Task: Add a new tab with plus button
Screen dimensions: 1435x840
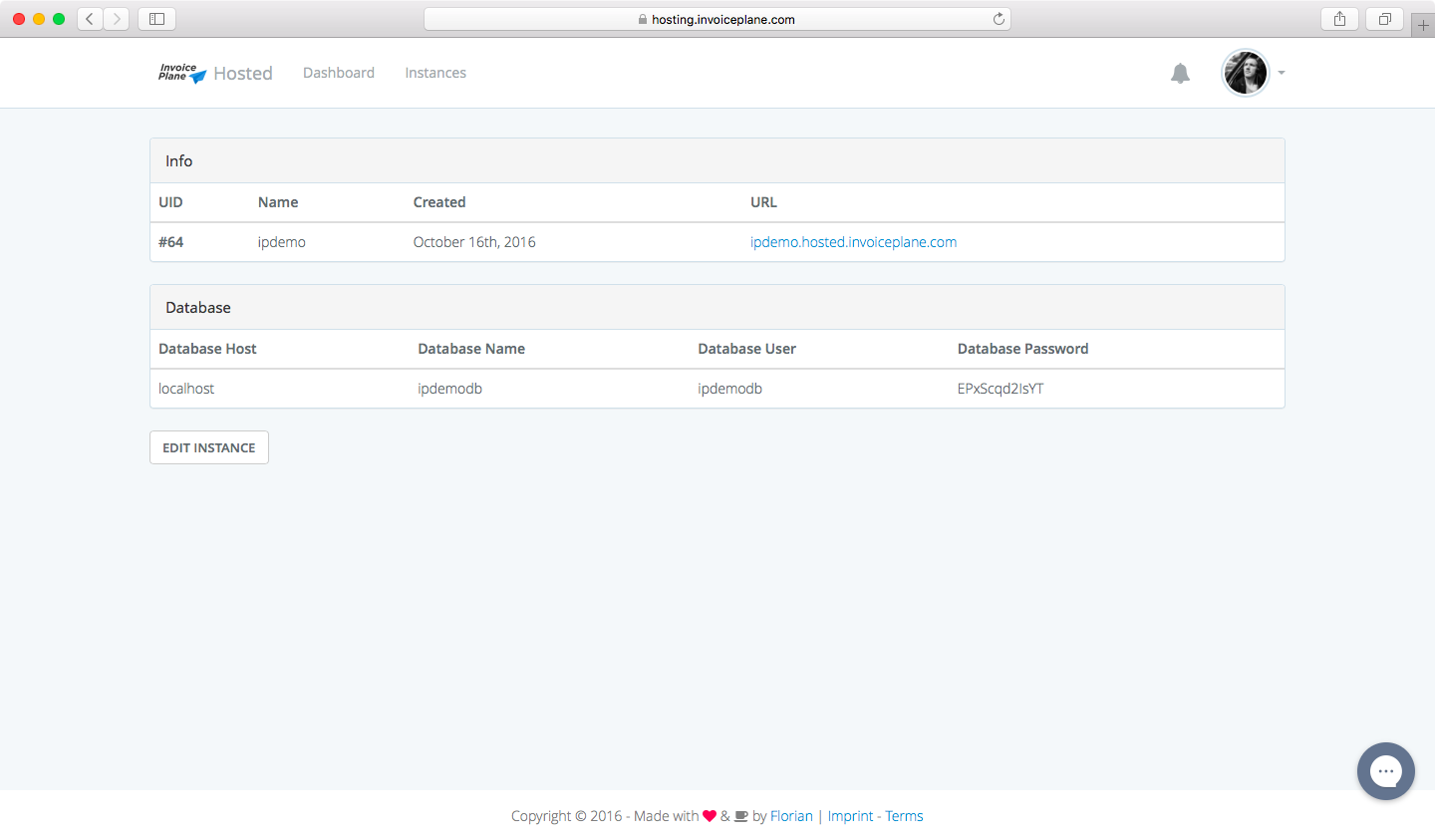Action: 1423,25
